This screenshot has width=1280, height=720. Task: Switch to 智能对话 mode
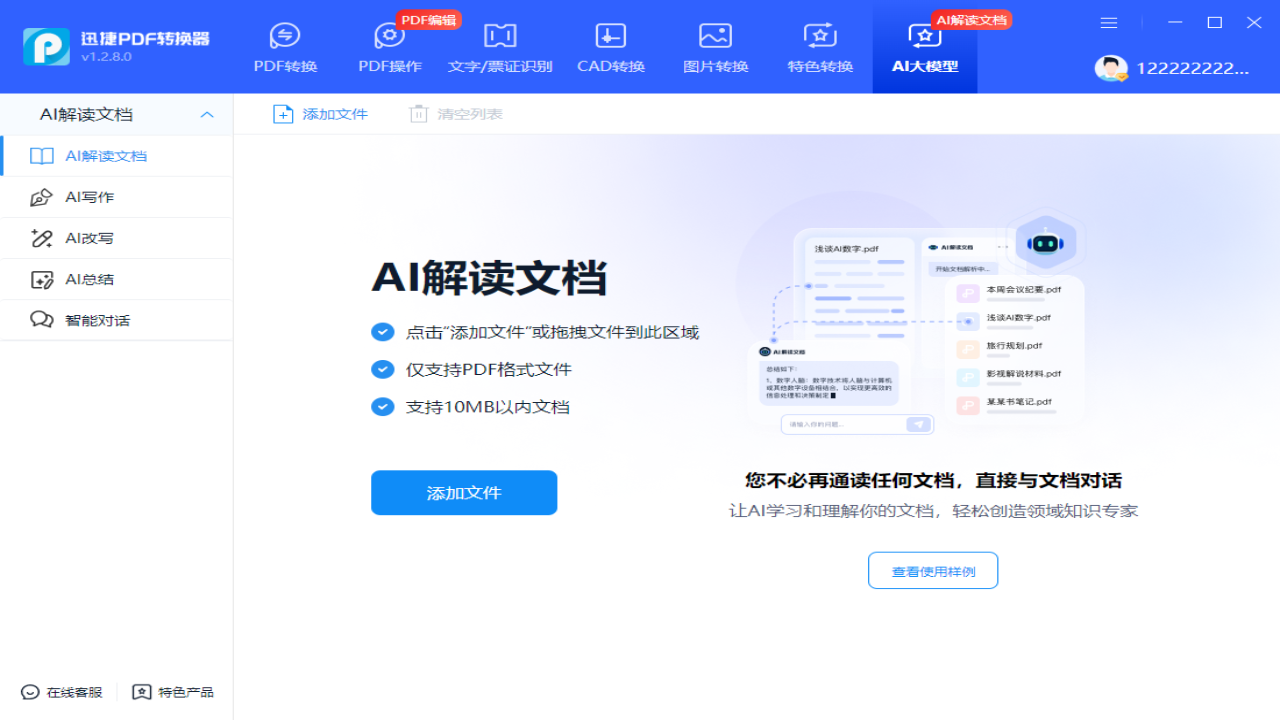tap(117, 320)
